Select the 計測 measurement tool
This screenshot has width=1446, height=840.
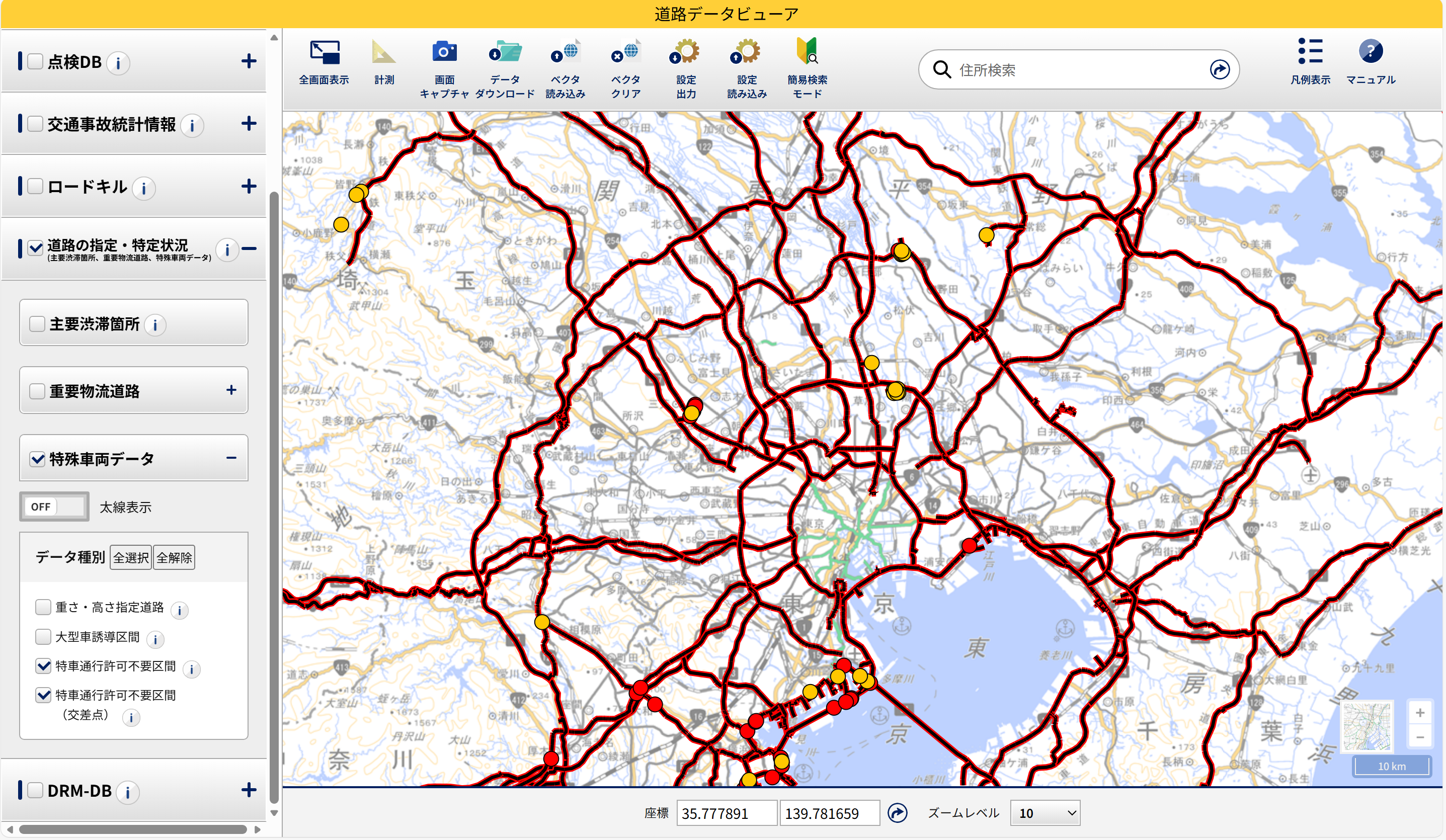[x=383, y=53]
